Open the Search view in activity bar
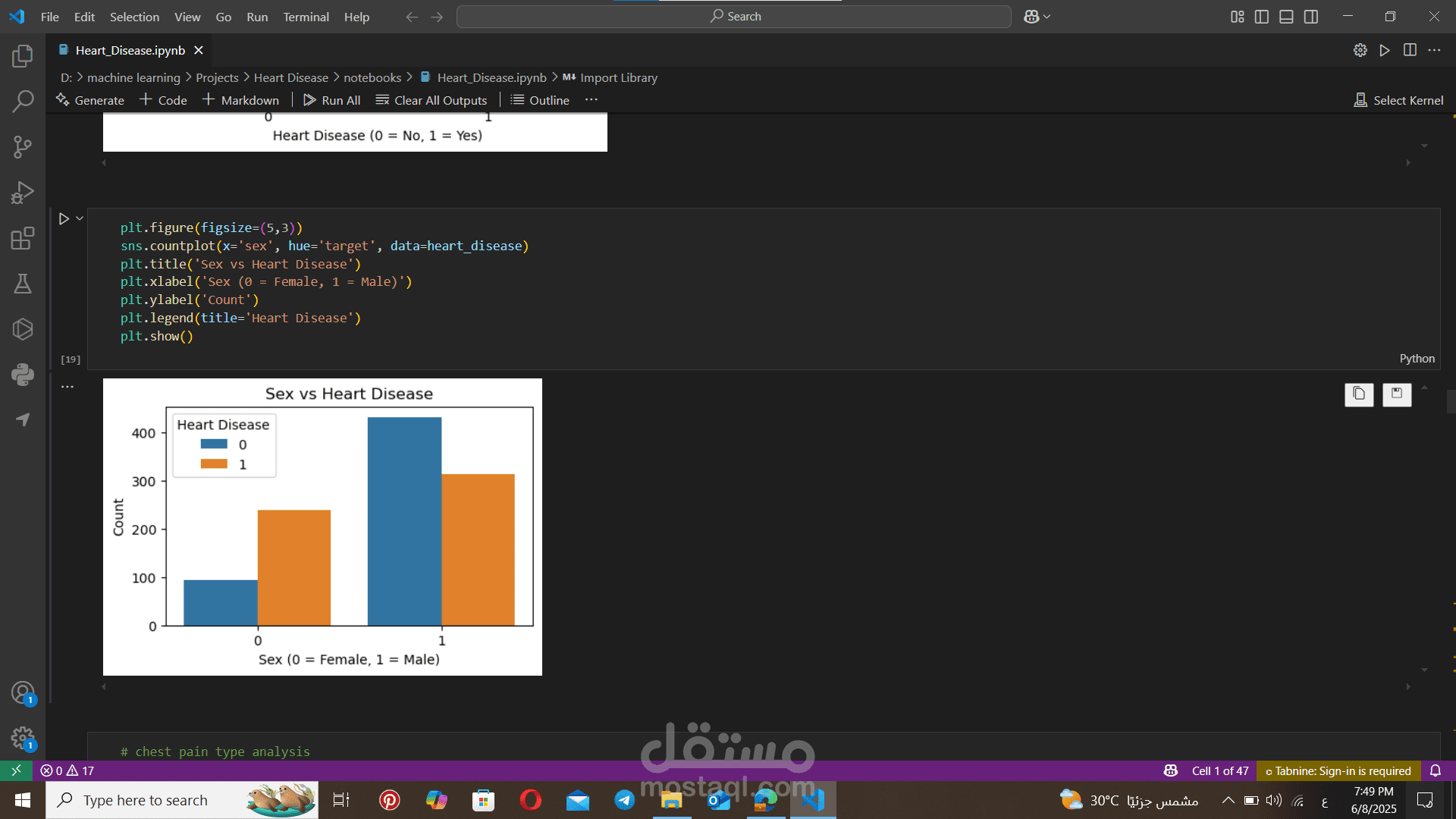 [x=23, y=101]
